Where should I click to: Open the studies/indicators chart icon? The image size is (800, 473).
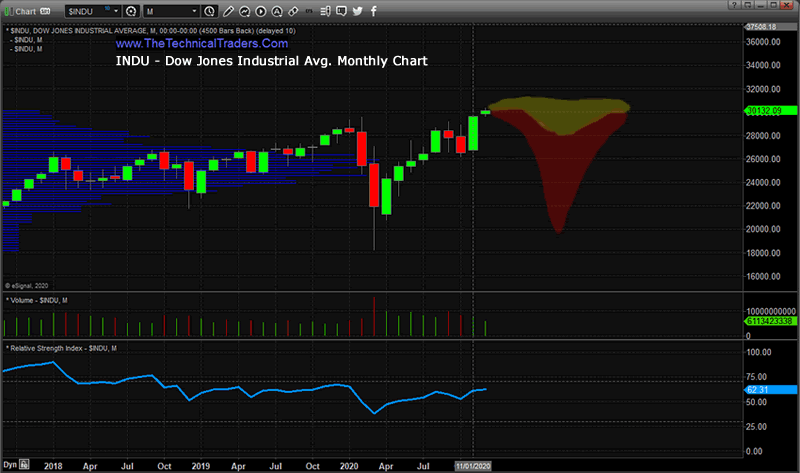pyautogui.click(x=244, y=11)
